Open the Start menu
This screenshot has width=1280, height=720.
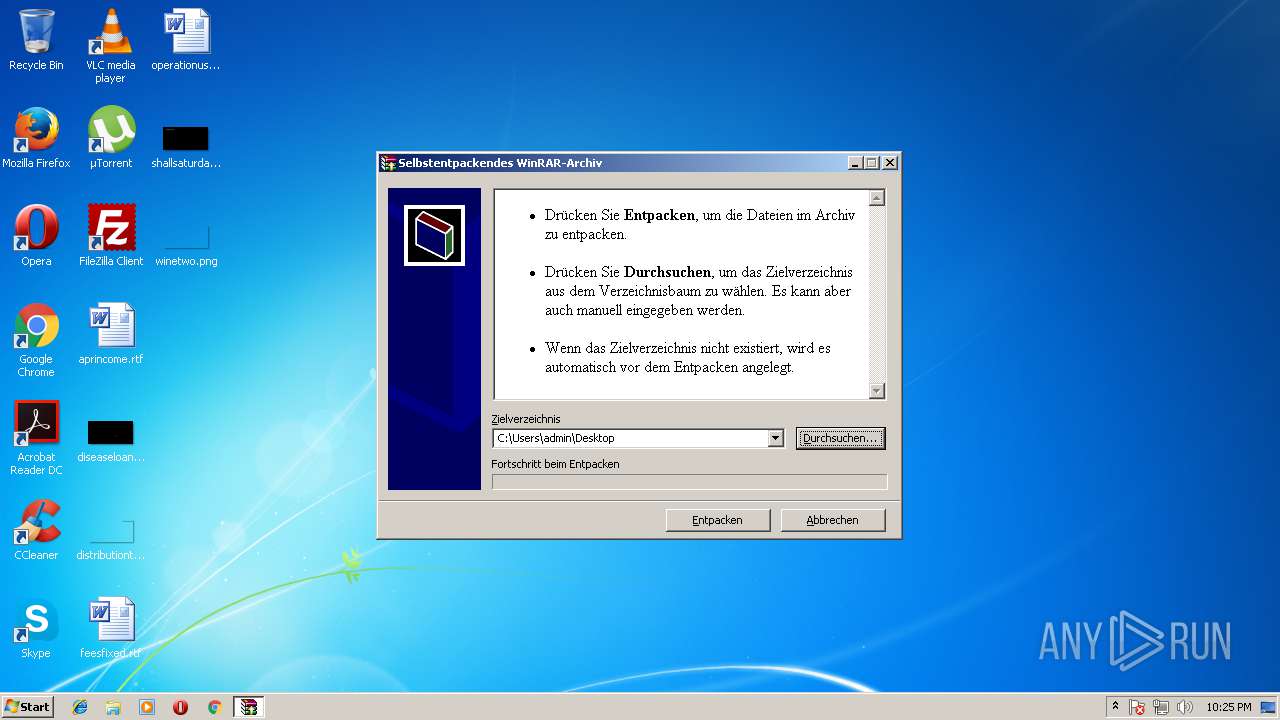pos(28,707)
